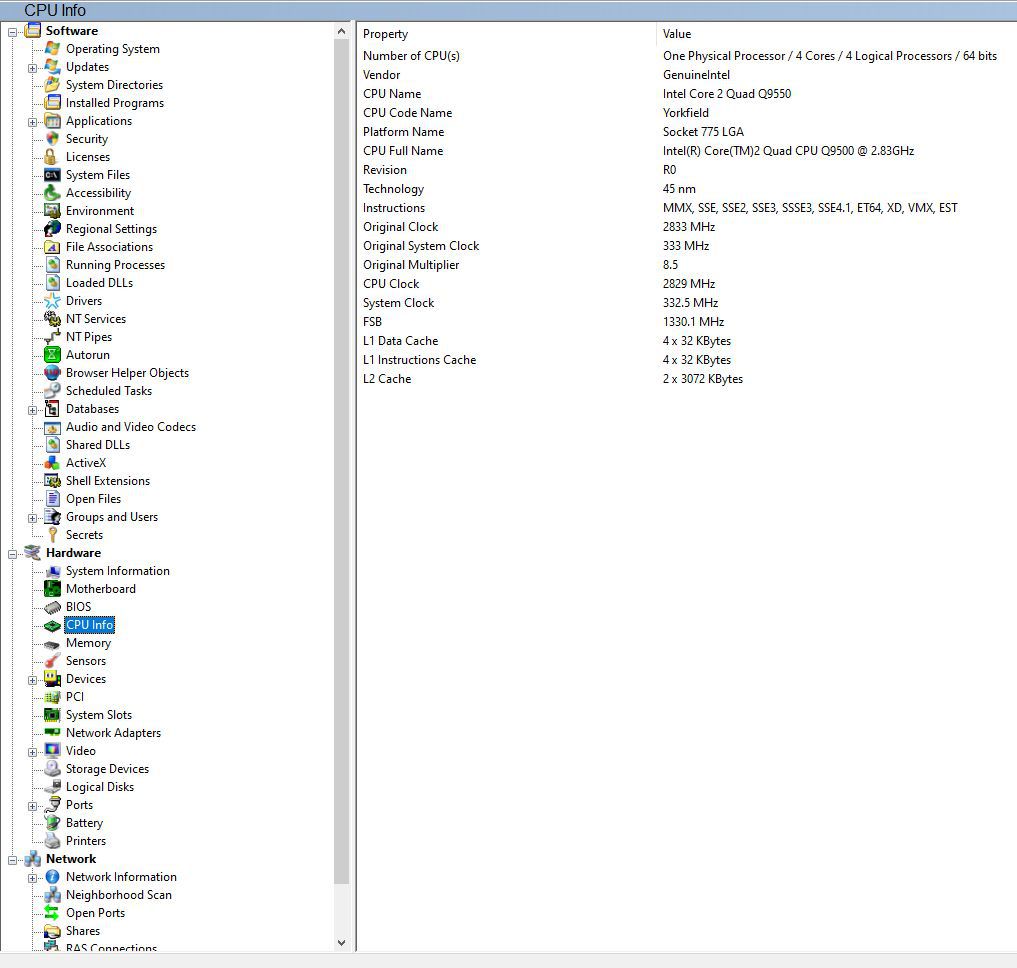Expand the Video tree node

coord(32,752)
